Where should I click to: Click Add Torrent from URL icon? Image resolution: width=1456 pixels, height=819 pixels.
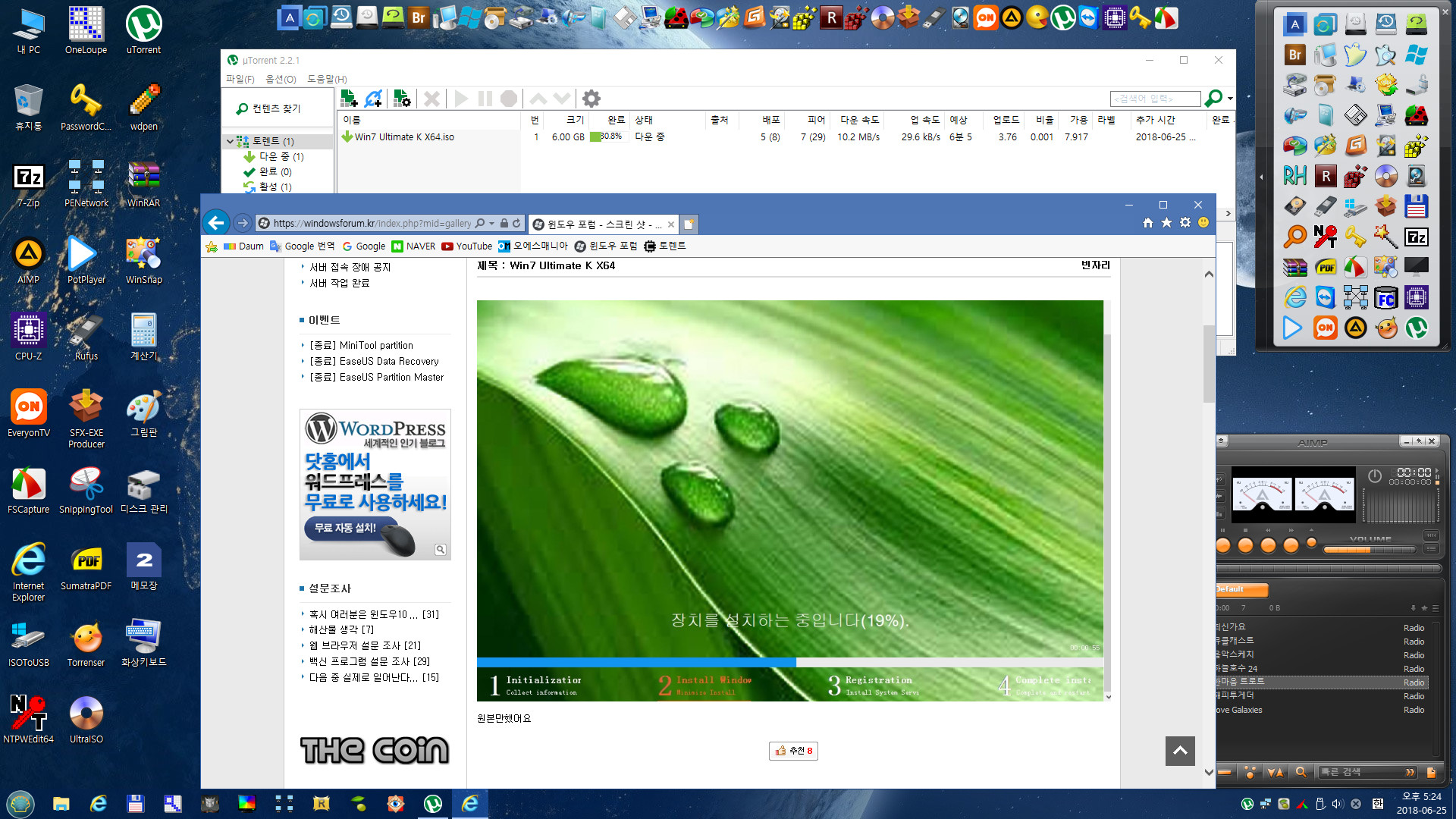[373, 99]
